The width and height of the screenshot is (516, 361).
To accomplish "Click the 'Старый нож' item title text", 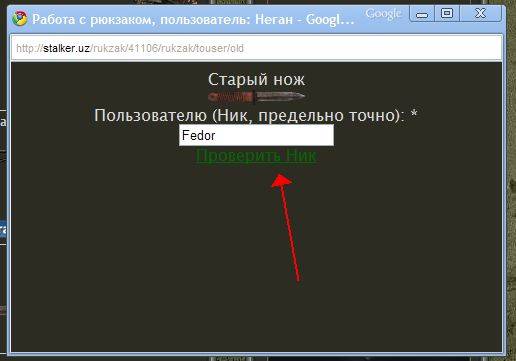I will pos(256,79).
